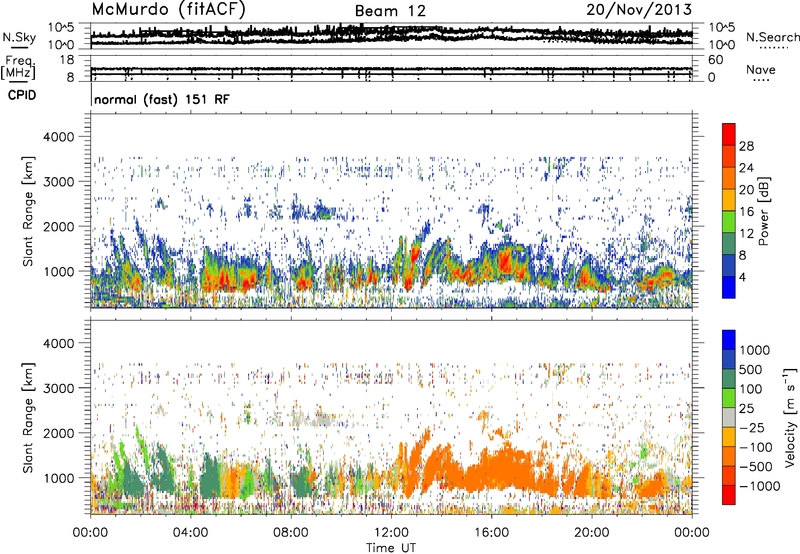Click the "Slant Range [km]" label of the velocity panel
Image resolution: width=800 pixels, height=554 pixels.
coord(28,418)
